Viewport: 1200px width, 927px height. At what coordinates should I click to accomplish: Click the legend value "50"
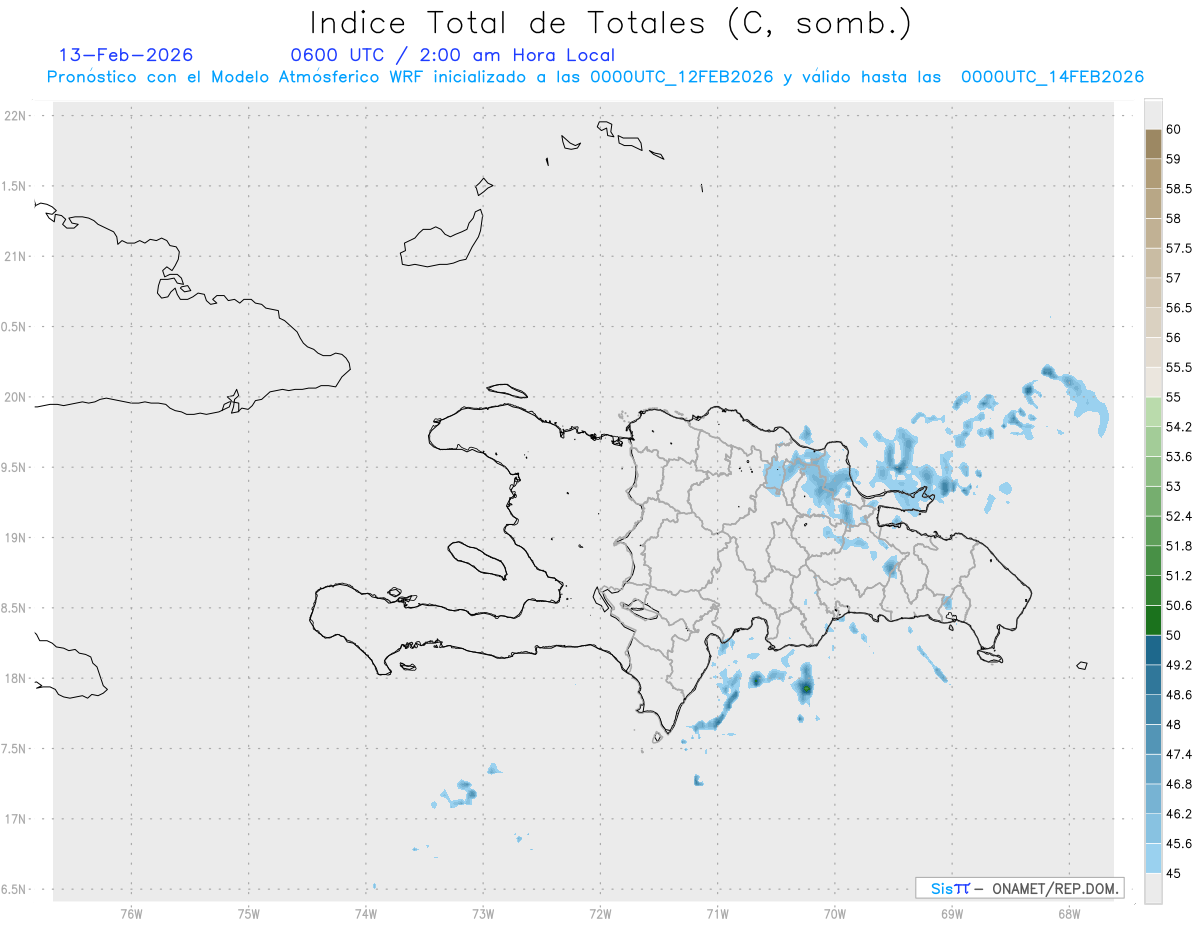click(1173, 635)
